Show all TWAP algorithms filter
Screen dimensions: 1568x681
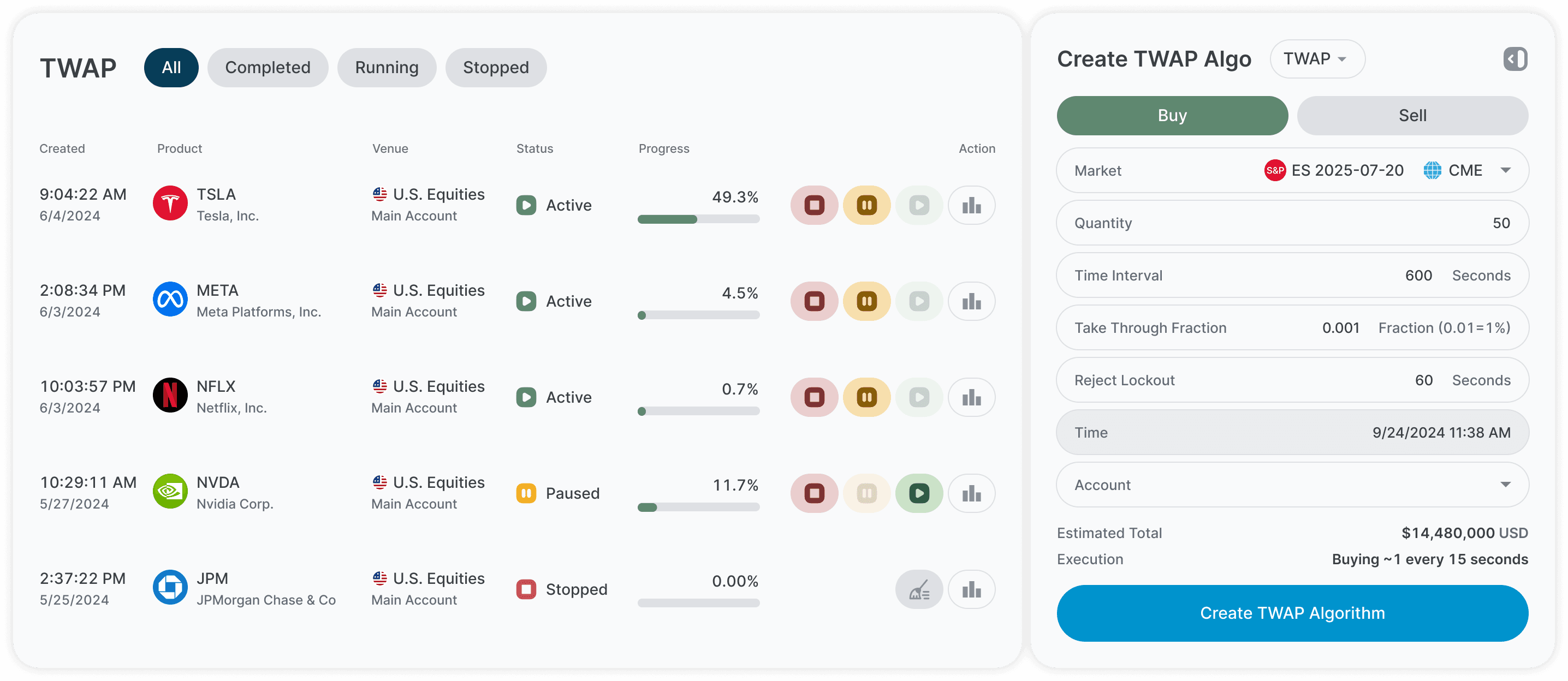tap(171, 68)
